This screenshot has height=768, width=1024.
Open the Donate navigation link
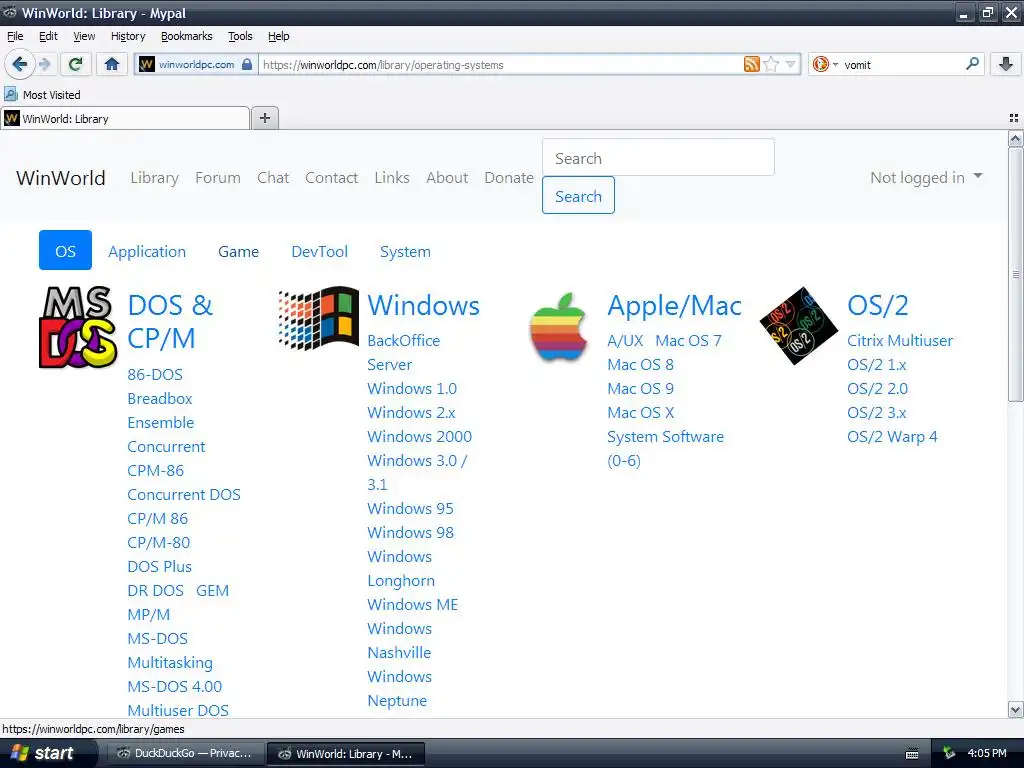click(509, 178)
